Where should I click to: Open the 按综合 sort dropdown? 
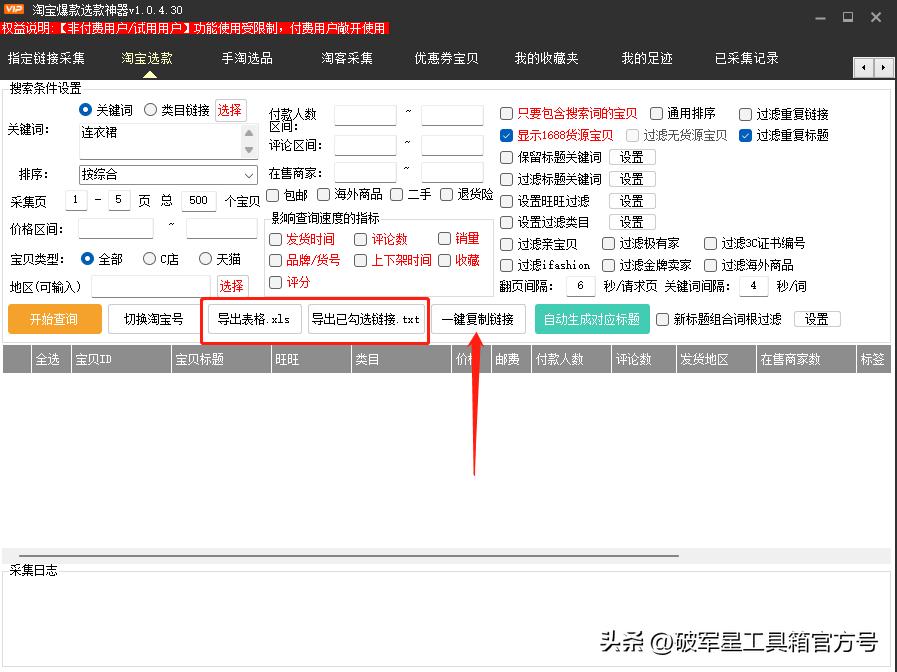(x=168, y=174)
